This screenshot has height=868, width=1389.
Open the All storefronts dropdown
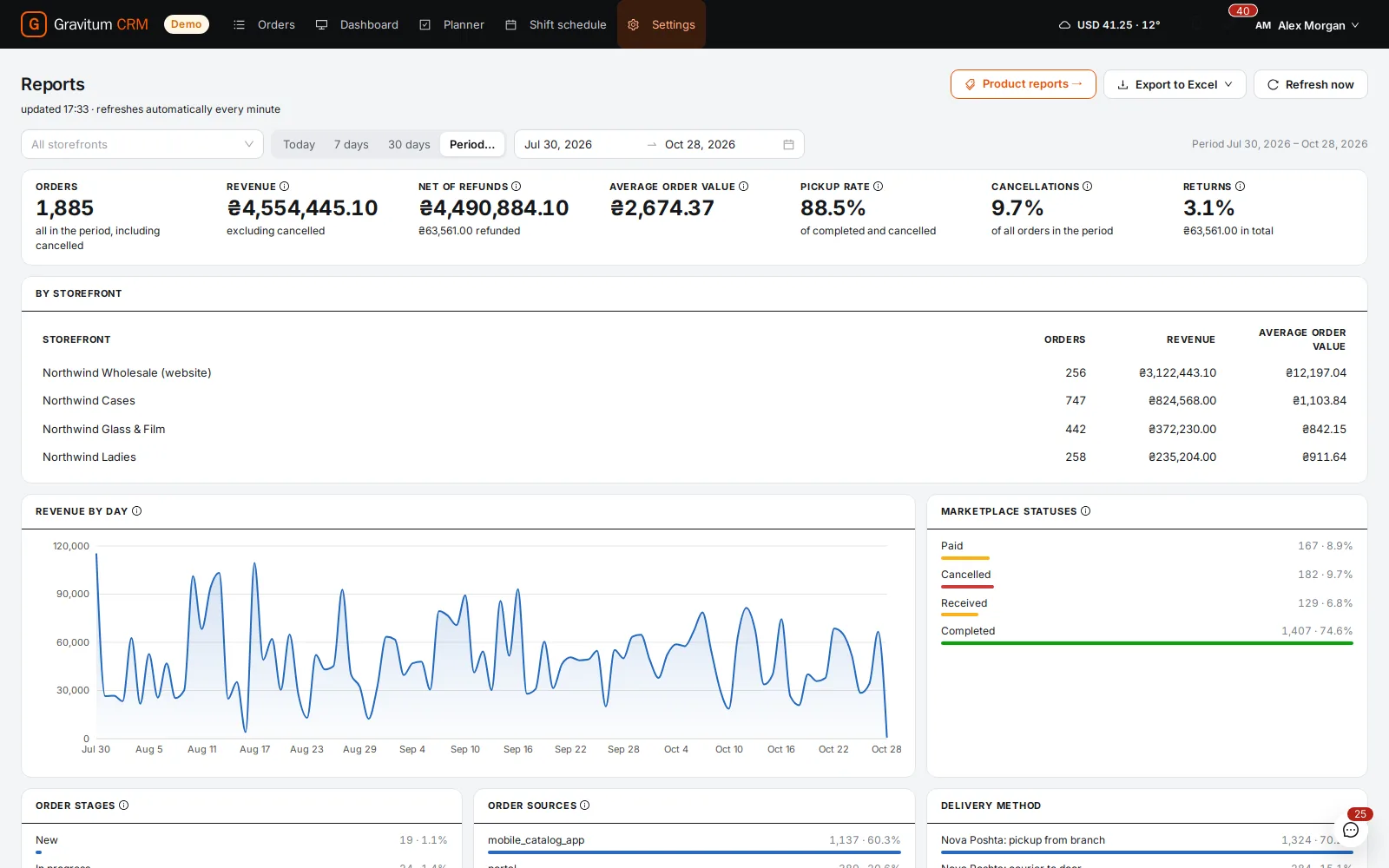(x=142, y=144)
